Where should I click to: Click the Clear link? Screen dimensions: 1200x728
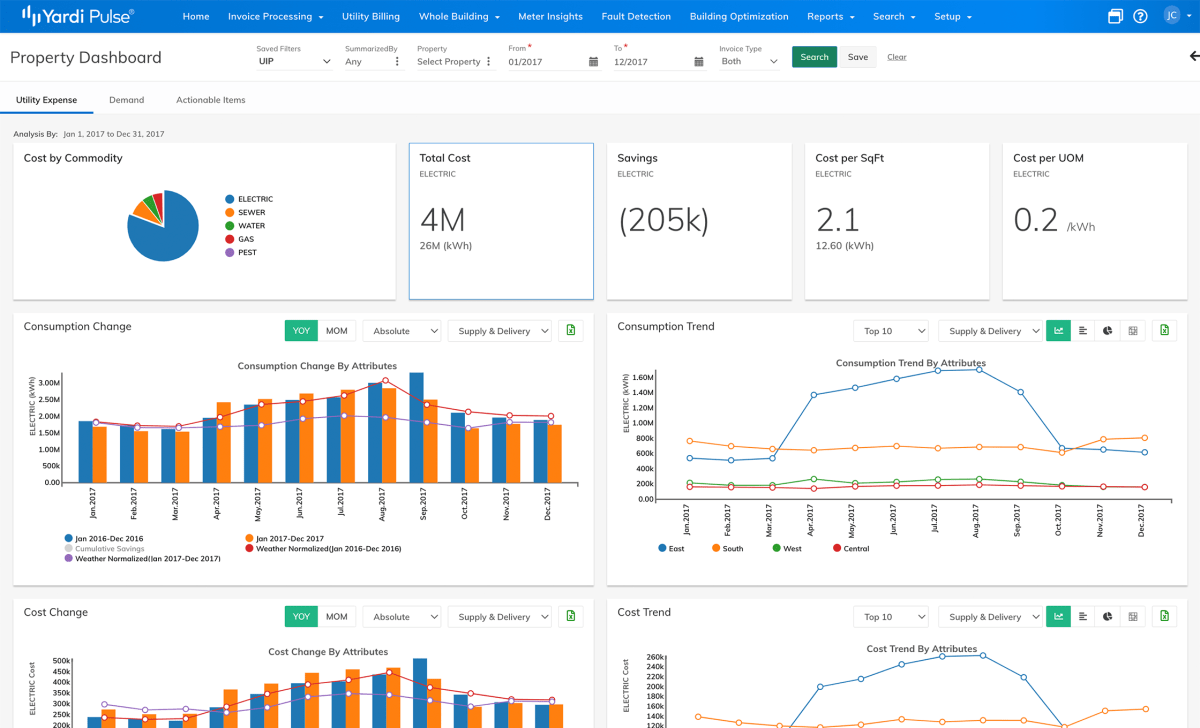click(897, 57)
